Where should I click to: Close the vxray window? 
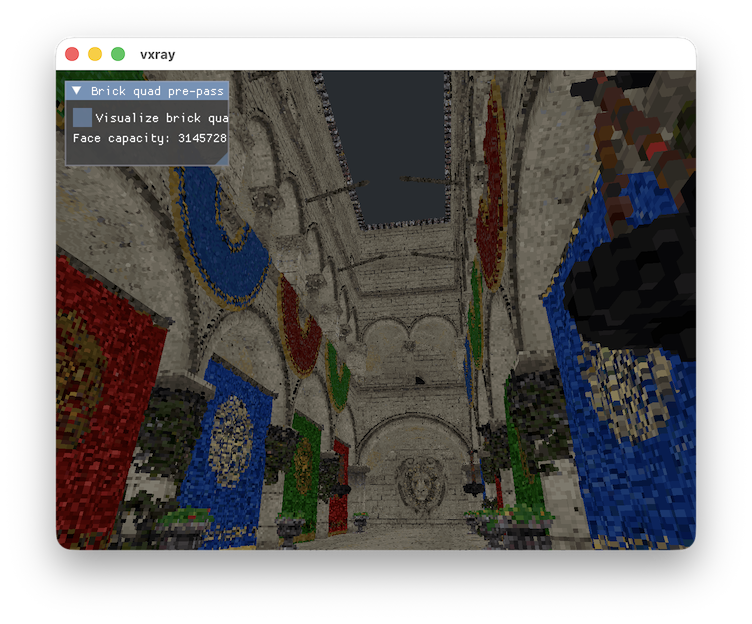tap(72, 54)
